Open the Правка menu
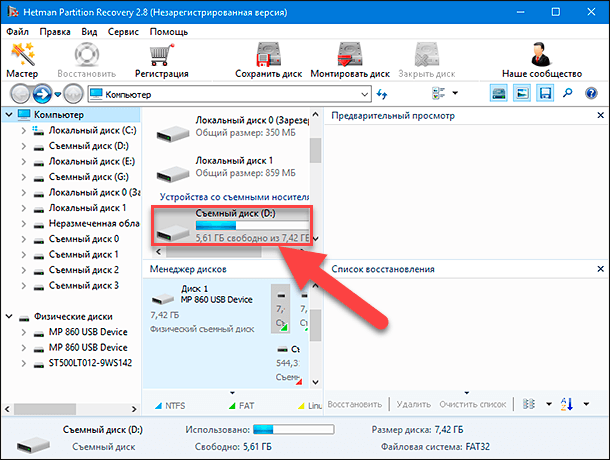Screen dimensions: 610x460 [x=55, y=32]
